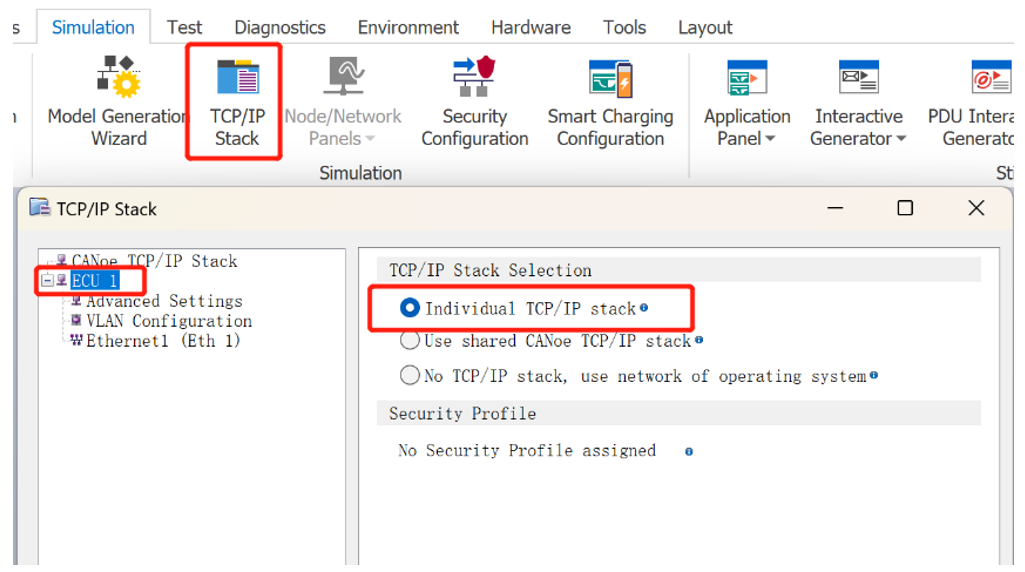
Task: Switch to the Diagnostics ribbon tab
Action: tap(280, 27)
